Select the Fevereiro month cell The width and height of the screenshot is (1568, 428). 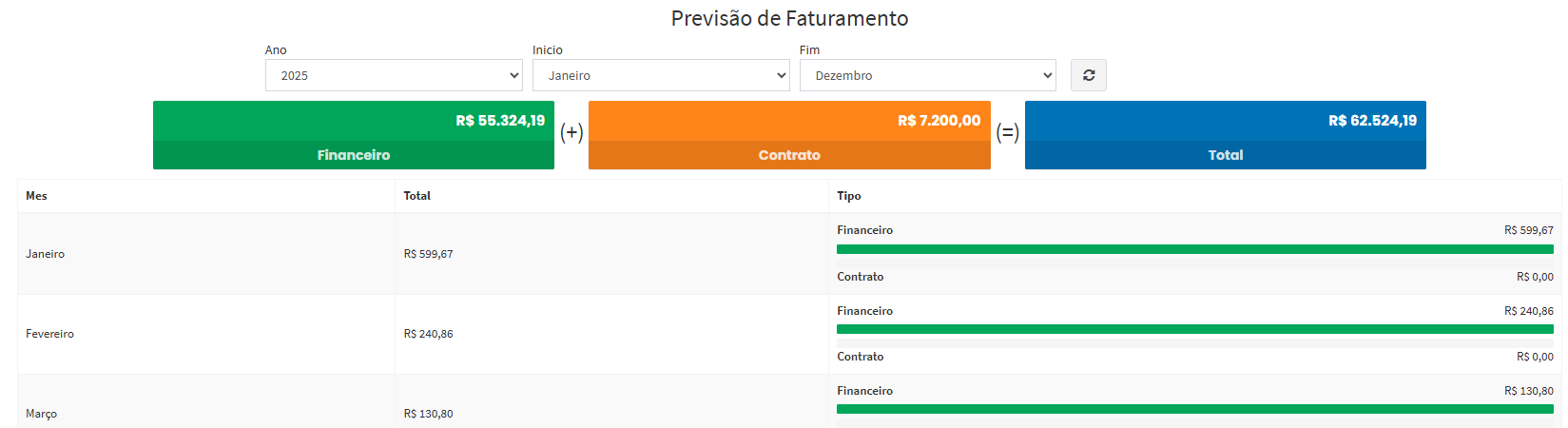[49, 334]
